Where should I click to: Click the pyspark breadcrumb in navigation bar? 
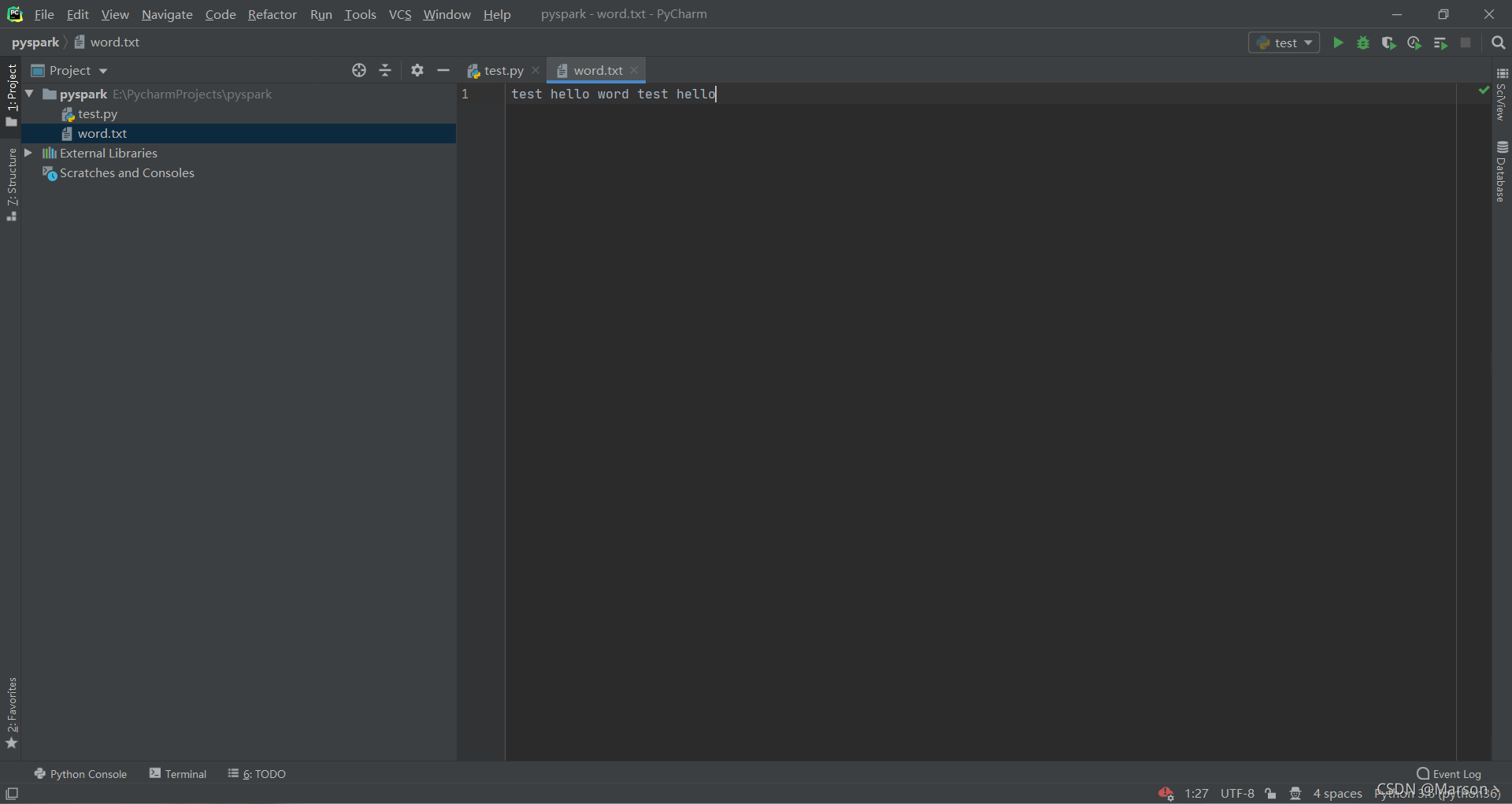click(35, 43)
